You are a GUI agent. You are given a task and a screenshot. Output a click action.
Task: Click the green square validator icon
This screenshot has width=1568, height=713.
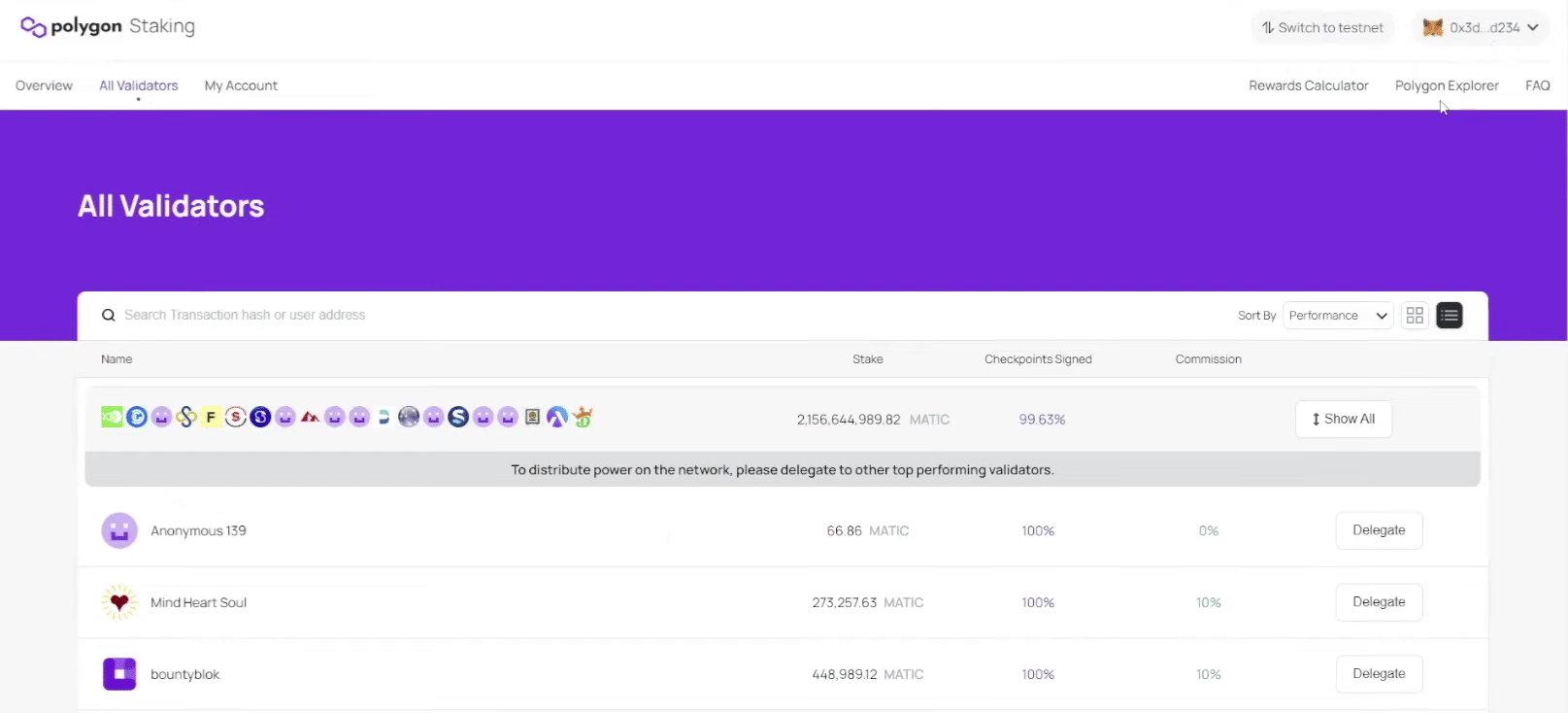pyautogui.click(x=112, y=418)
